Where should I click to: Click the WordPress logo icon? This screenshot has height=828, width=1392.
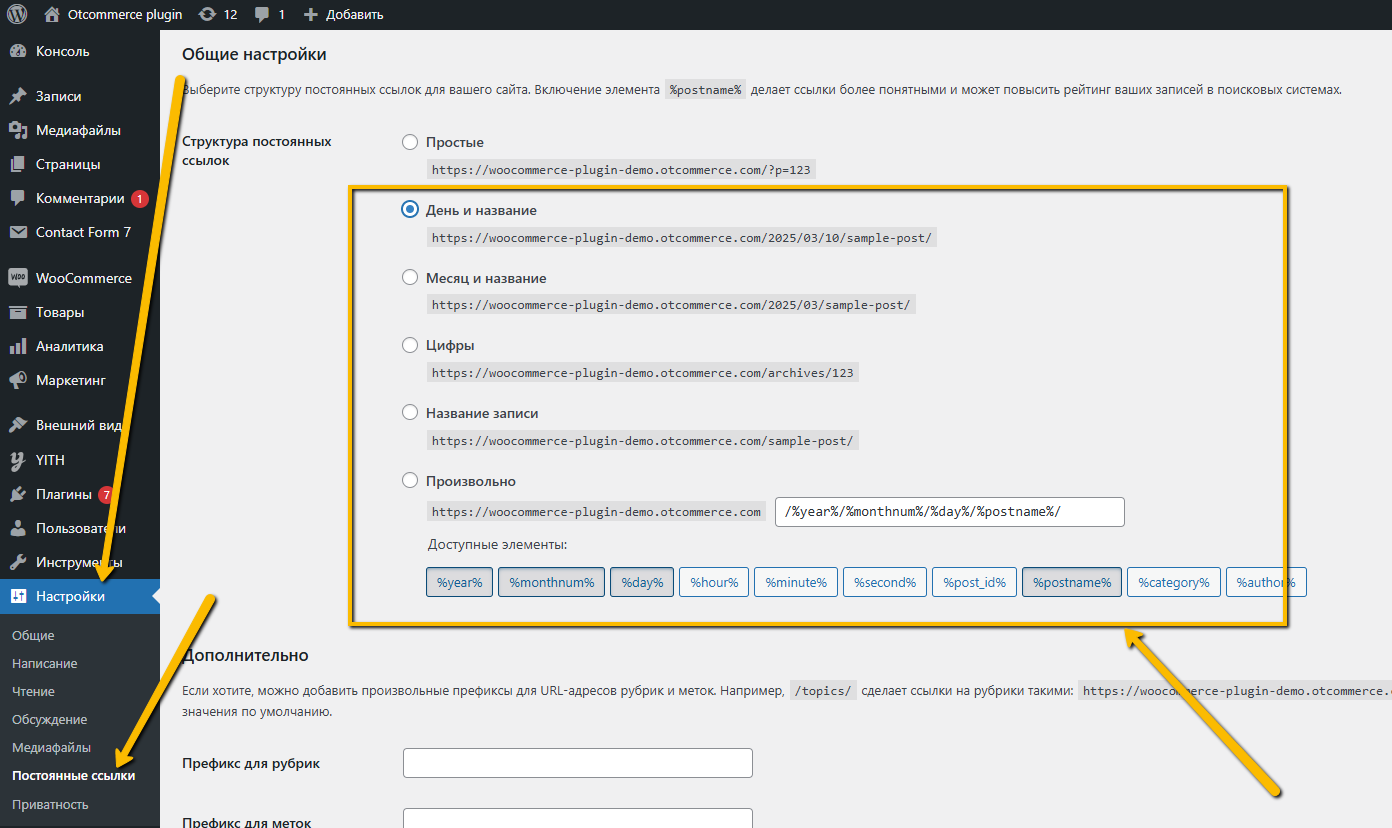coord(18,14)
